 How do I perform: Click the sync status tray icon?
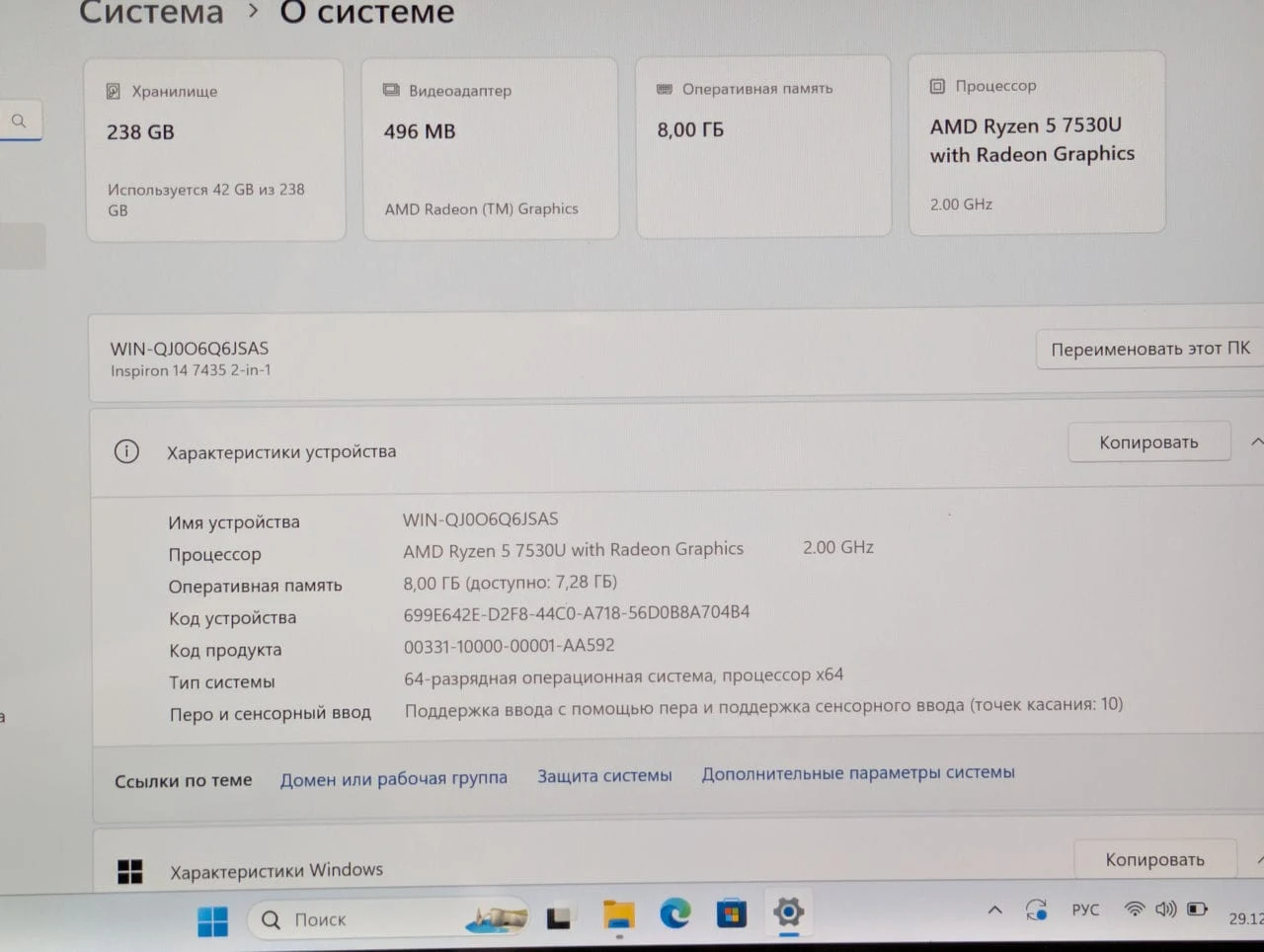pyautogui.click(x=1036, y=910)
